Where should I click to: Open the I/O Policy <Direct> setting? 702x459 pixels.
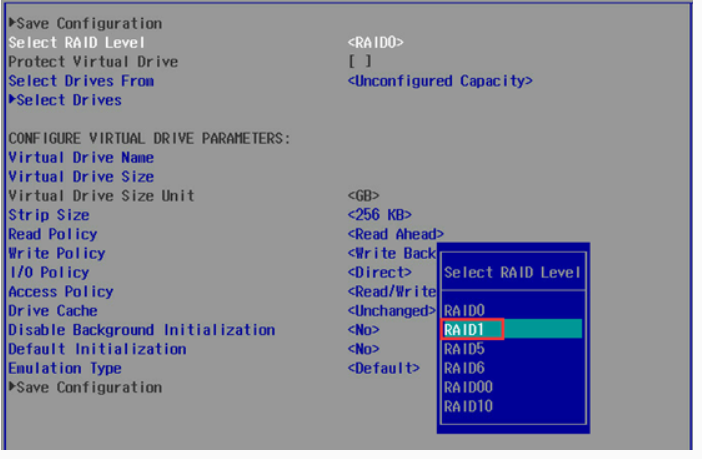point(380,272)
